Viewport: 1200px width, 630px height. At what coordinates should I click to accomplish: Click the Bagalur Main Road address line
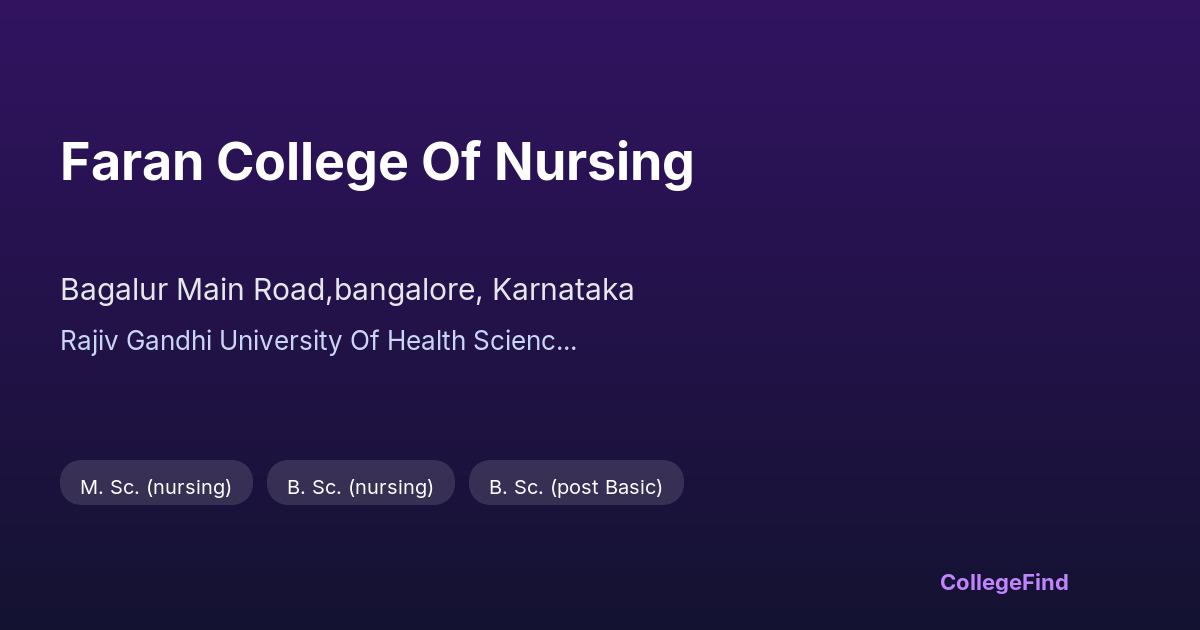click(347, 290)
